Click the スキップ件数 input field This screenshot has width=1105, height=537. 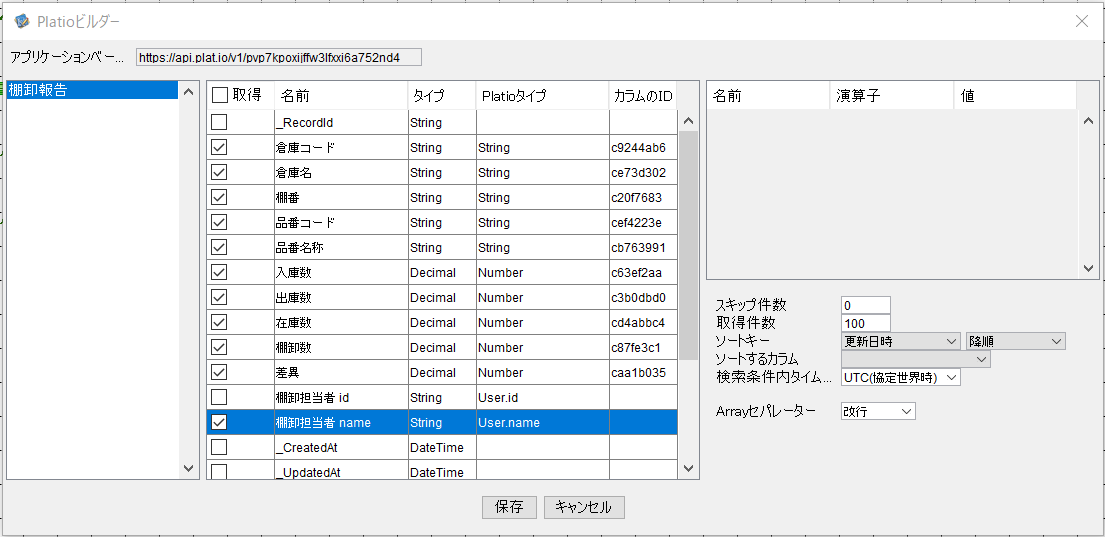(x=865, y=305)
